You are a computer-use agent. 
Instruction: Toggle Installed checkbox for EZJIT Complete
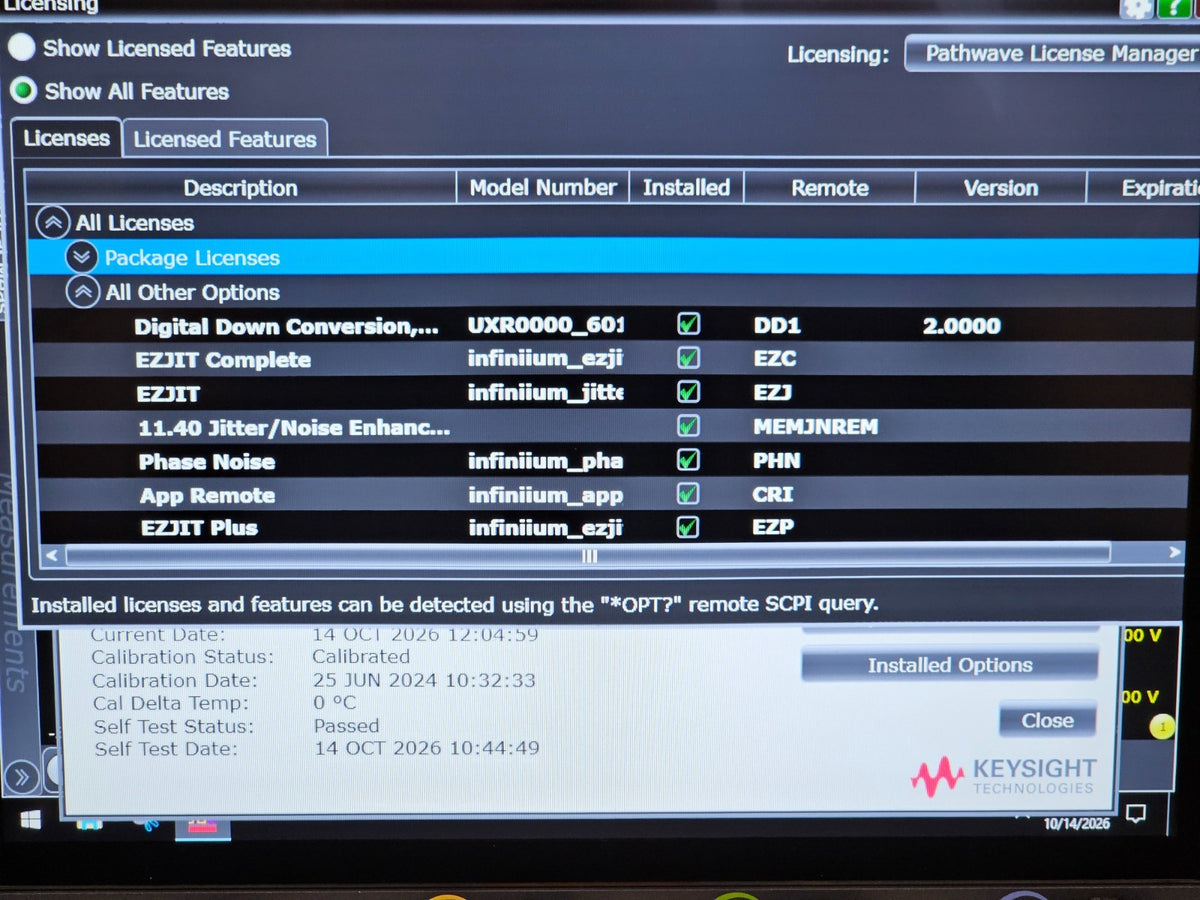[688, 357]
